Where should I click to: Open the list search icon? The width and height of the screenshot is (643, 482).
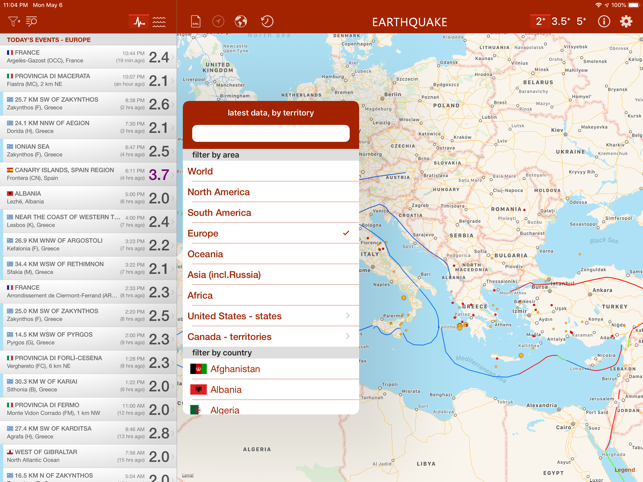tap(32, 21)
